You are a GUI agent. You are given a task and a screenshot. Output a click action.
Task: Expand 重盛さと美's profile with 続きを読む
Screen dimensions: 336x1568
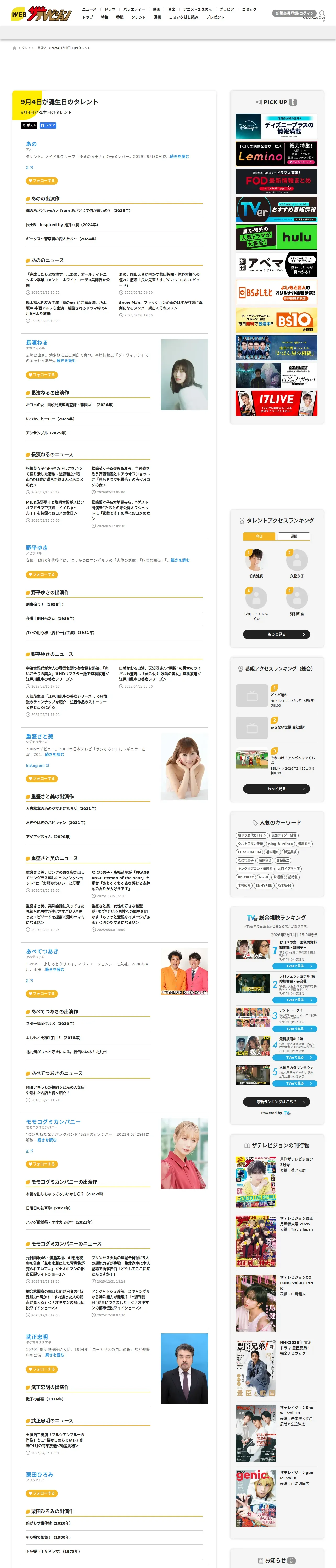pyautogui.click(x=54, y=754)
